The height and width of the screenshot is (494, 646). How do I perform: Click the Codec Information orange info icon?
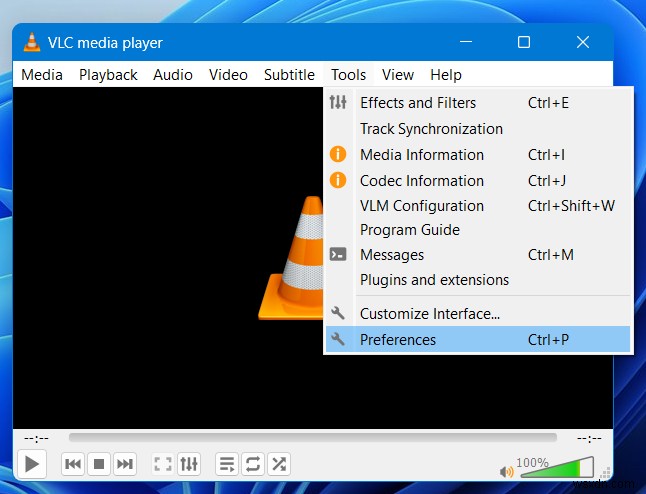click(338, 180)
